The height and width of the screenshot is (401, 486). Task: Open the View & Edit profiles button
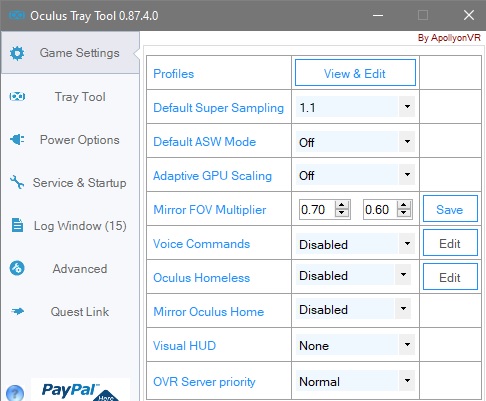pyautogui.click(x=355, y=73)
